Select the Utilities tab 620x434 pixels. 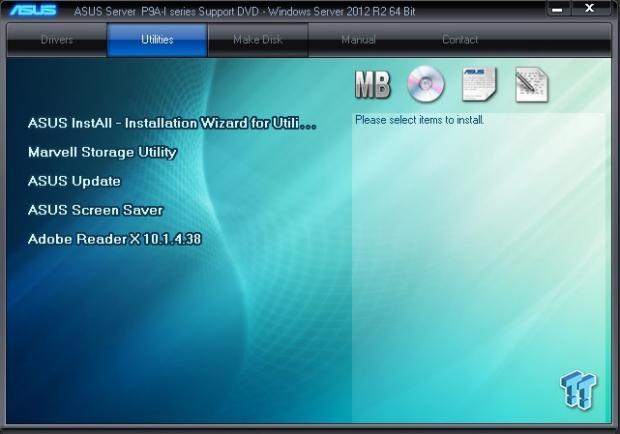157,40
